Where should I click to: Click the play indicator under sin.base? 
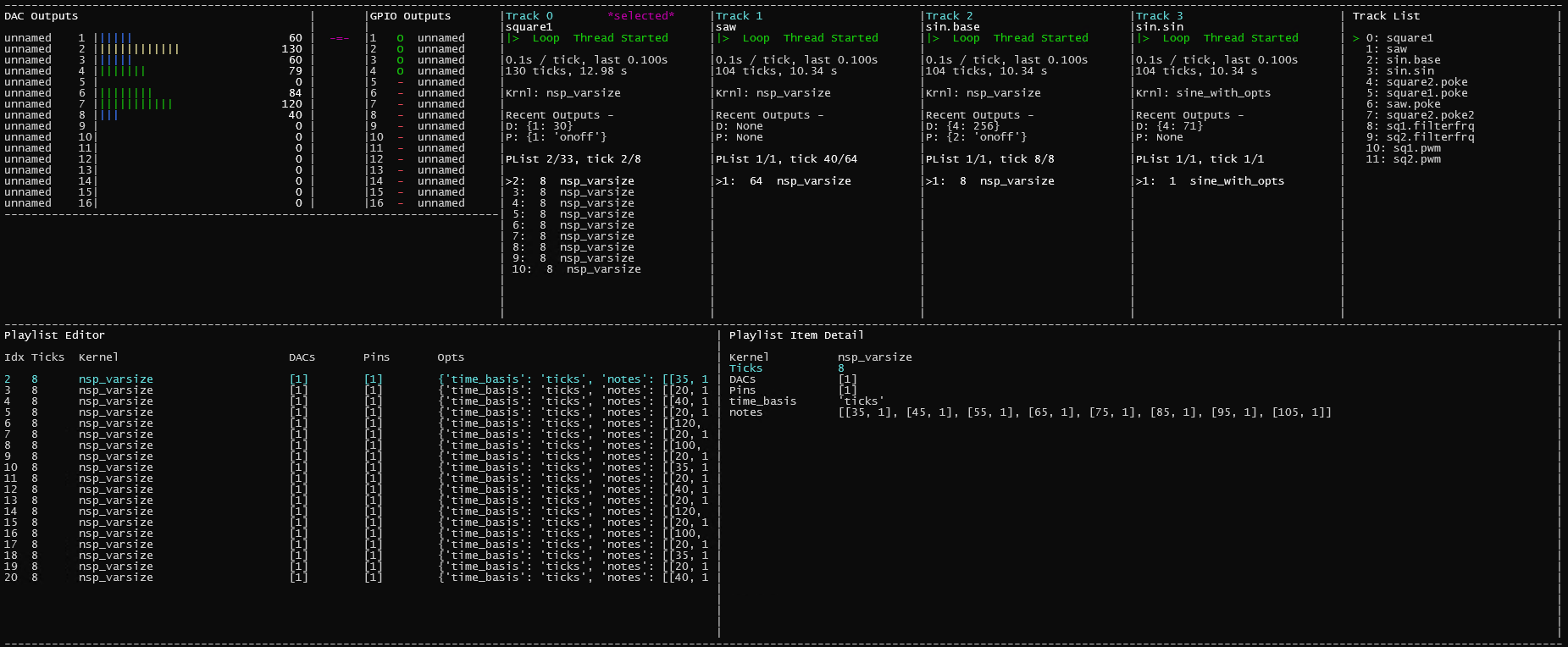click(x=933, y=38)
